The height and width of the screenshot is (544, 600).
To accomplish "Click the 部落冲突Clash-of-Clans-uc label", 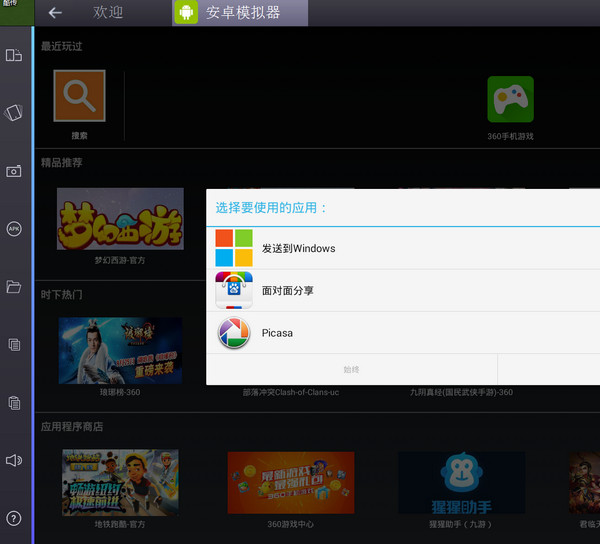I will (291, 393).
